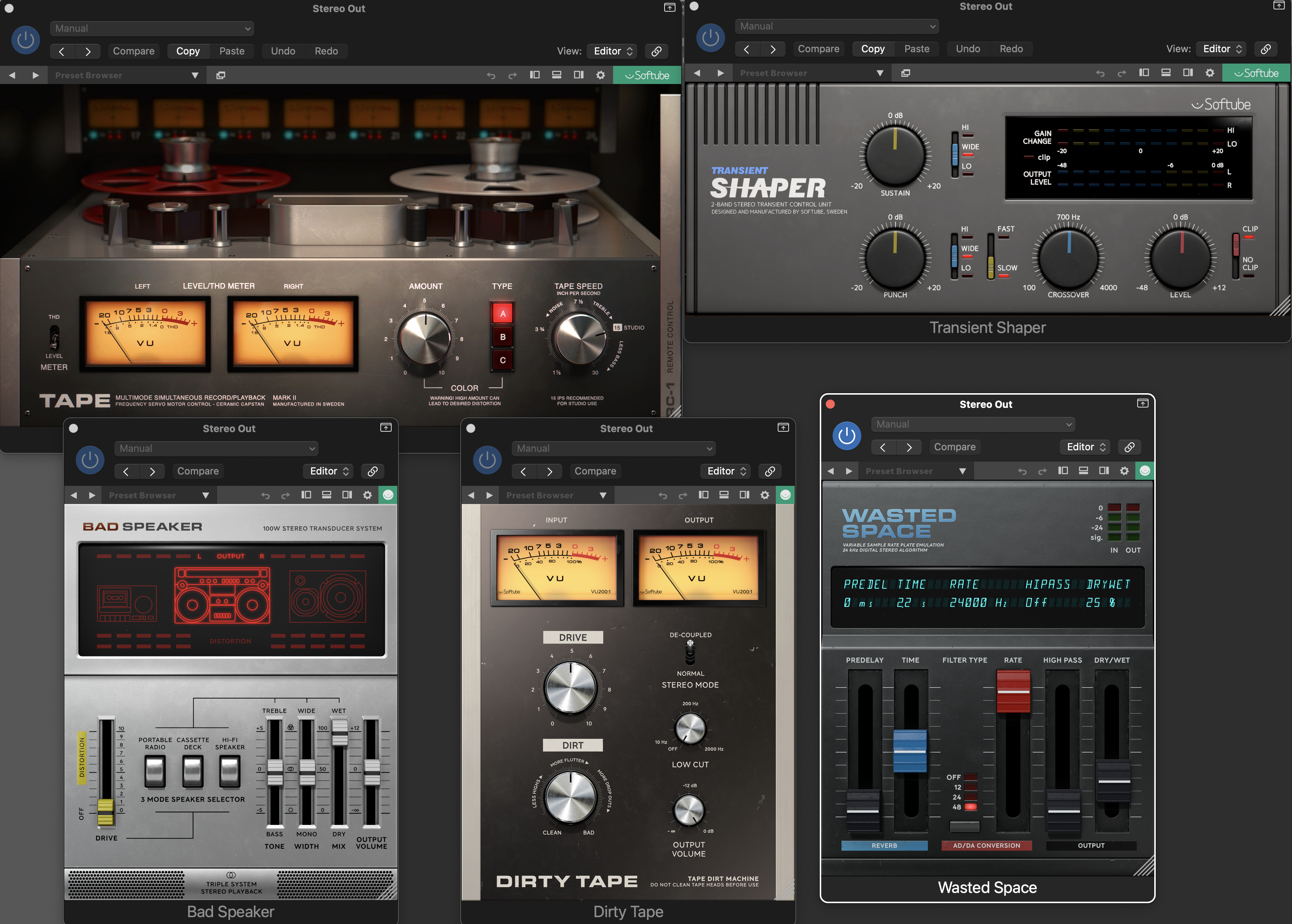Flip the De-coupled/Normal stereo mode switch

click(x=690, y=653)
